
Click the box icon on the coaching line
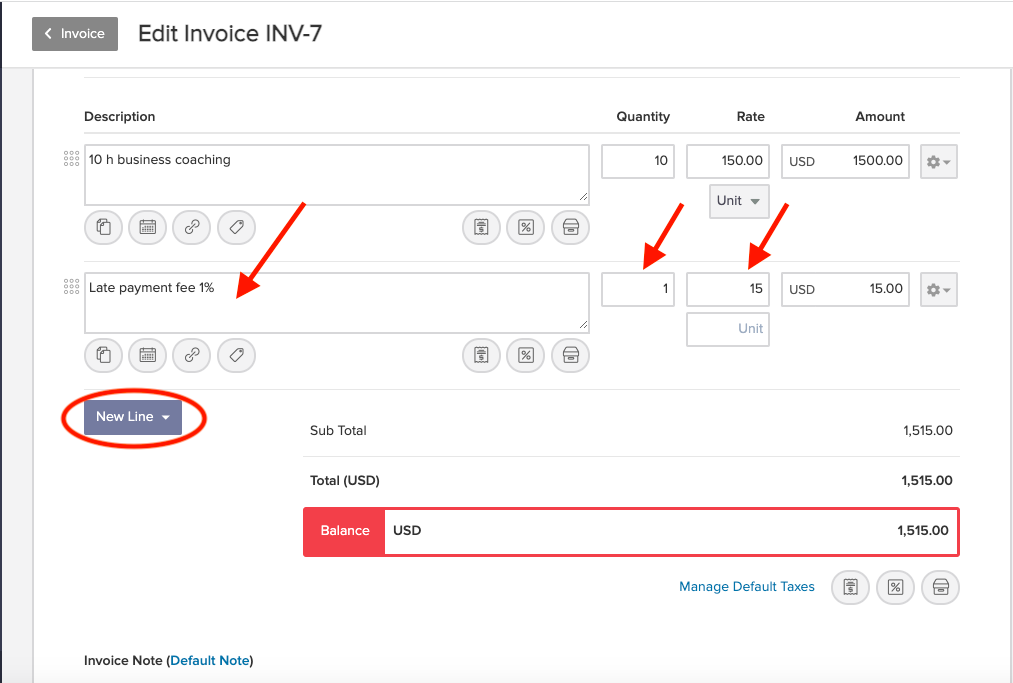570,227
